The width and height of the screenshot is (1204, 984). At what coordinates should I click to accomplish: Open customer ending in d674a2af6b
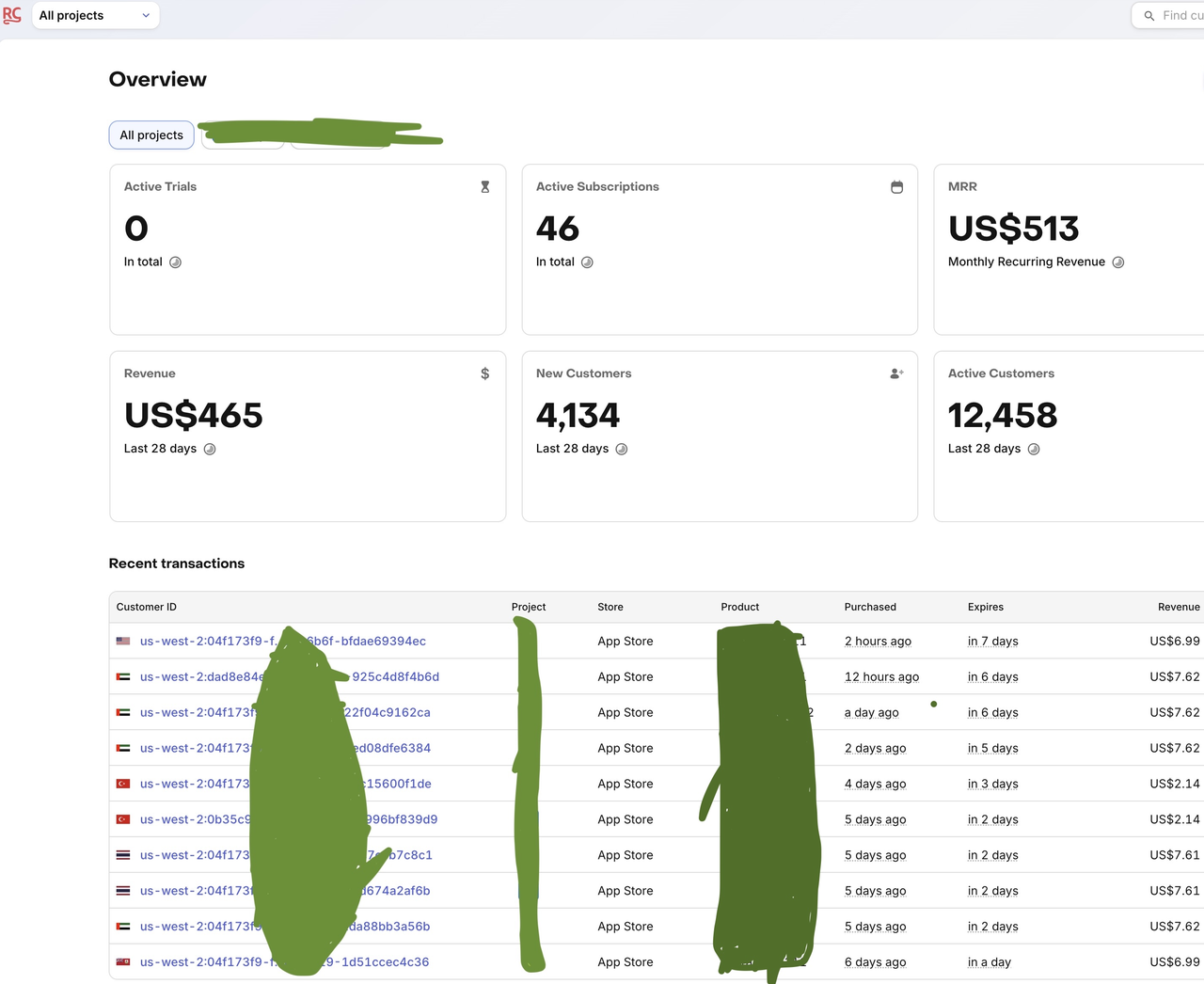(x=285, y=892)
